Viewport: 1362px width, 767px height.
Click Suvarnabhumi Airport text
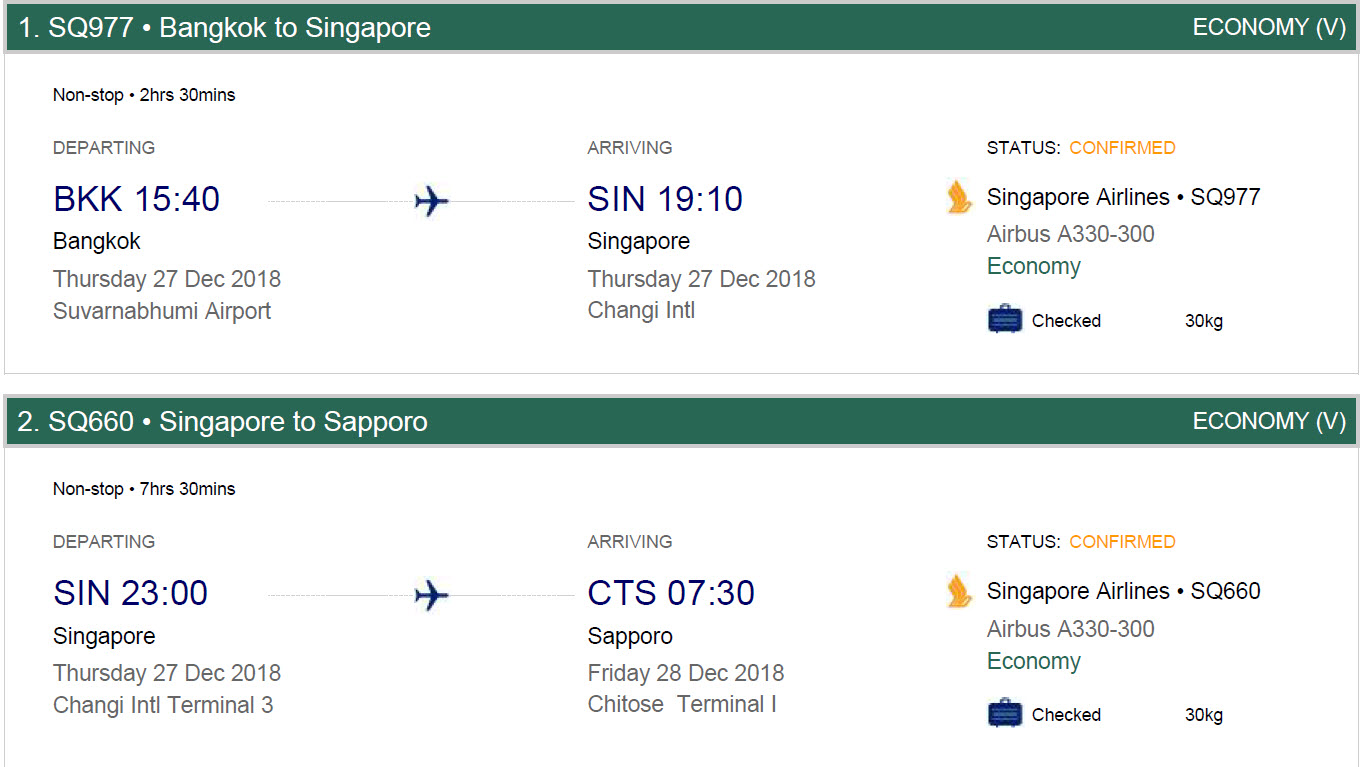point(162,311)
